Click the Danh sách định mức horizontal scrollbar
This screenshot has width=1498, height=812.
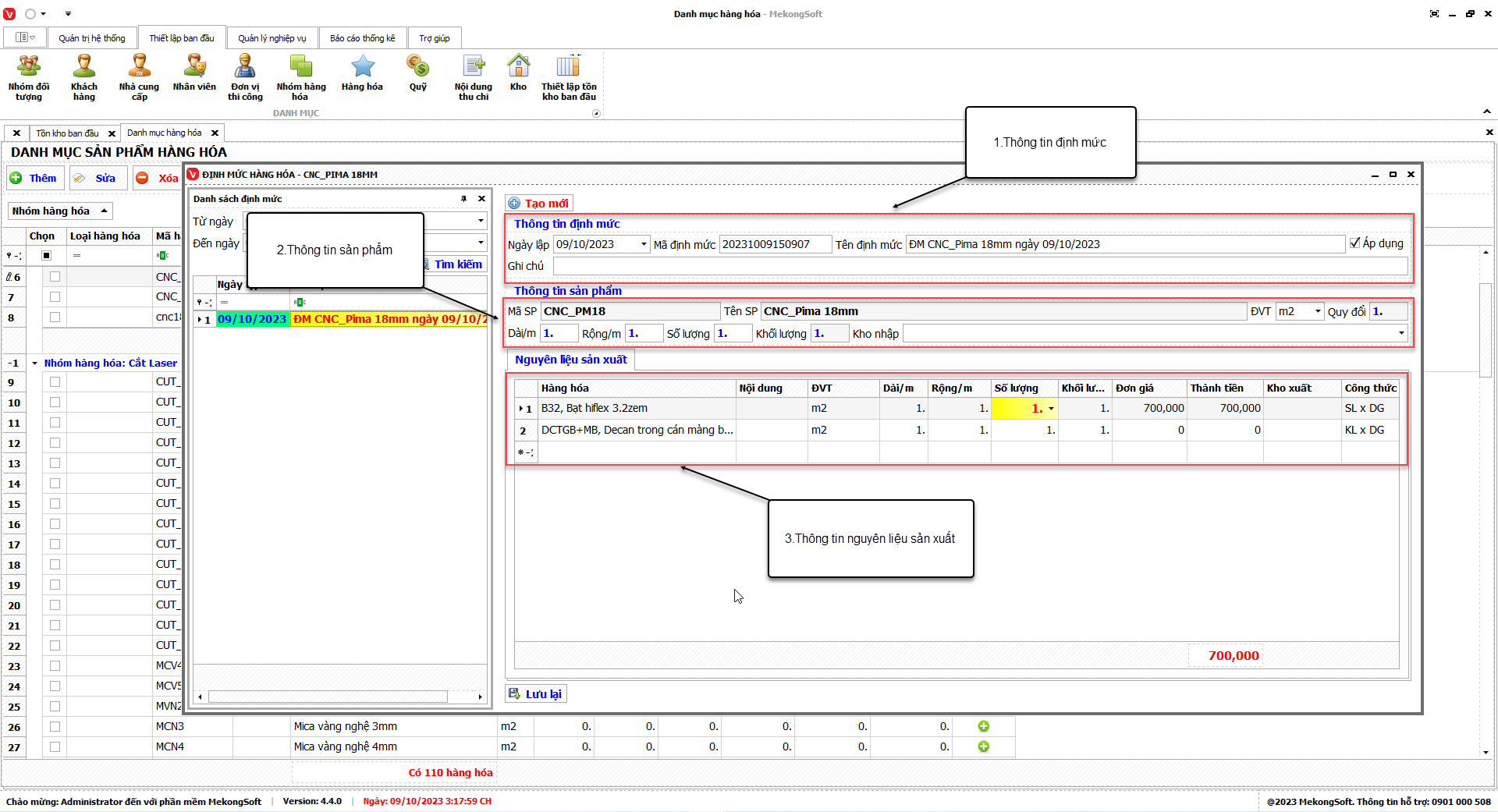[328, 697]
